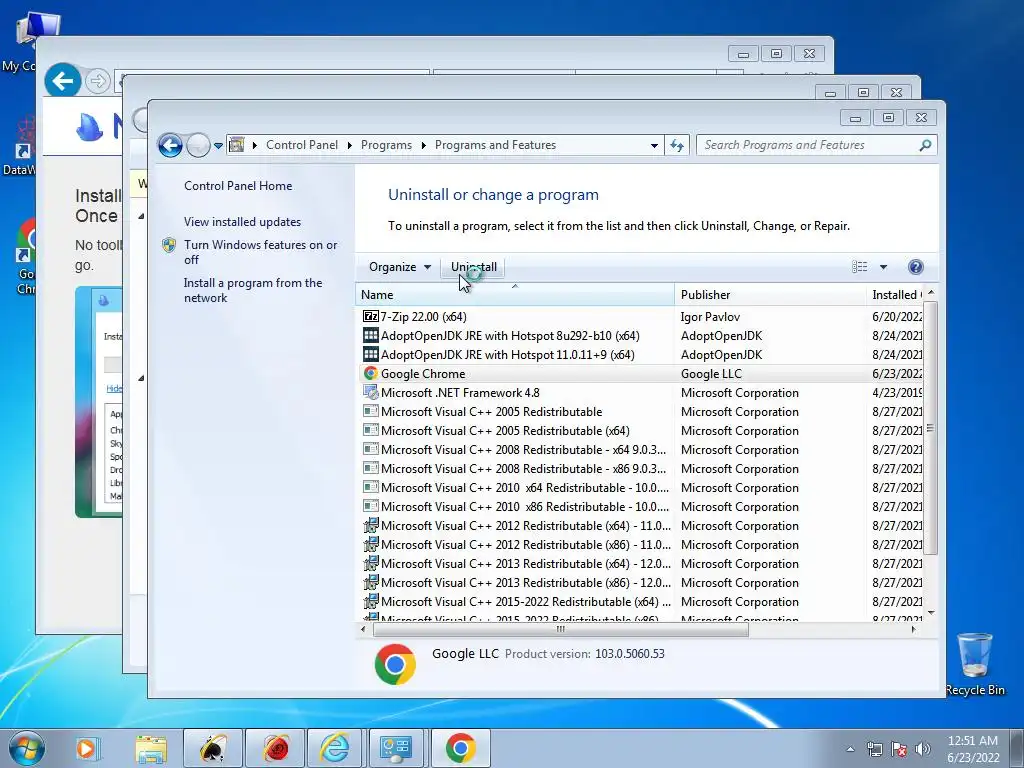Expand the arrow after Programs breadcrumb

423,145
